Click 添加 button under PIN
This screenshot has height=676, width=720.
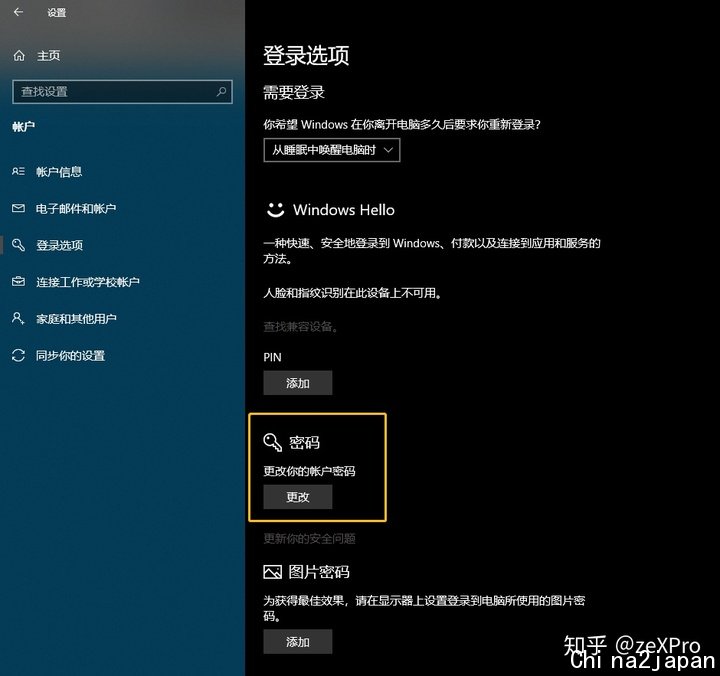pyautogui.click(x=298, y=383)
